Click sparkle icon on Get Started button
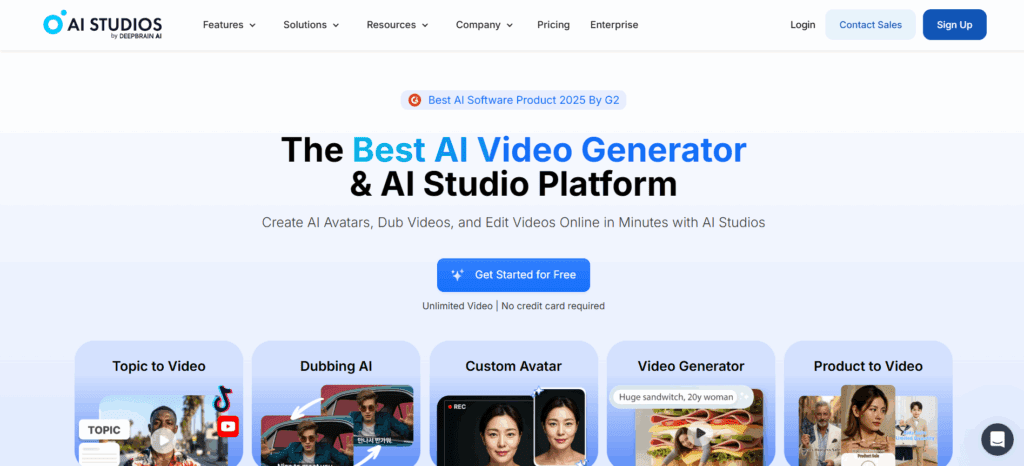1024x466 pixels. [x=457, y=275]
